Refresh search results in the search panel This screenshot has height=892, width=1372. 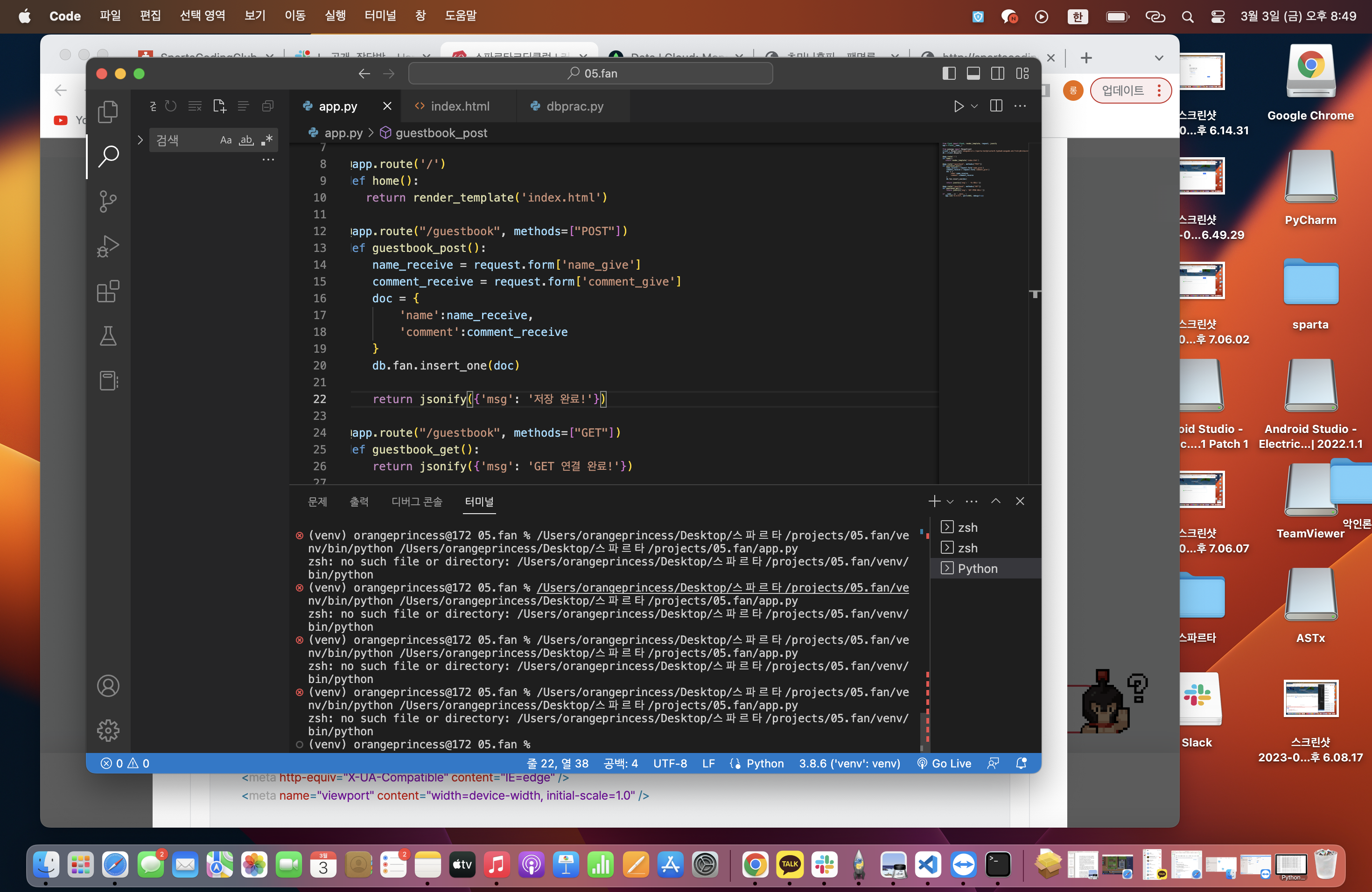pos(171,106)
